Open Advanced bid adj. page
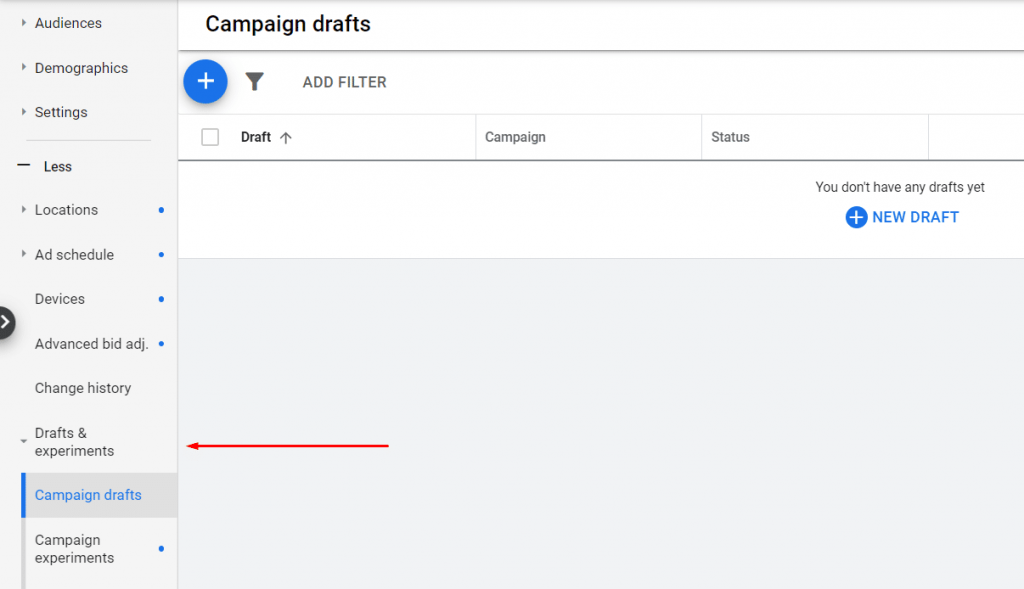 pos(91,344)
